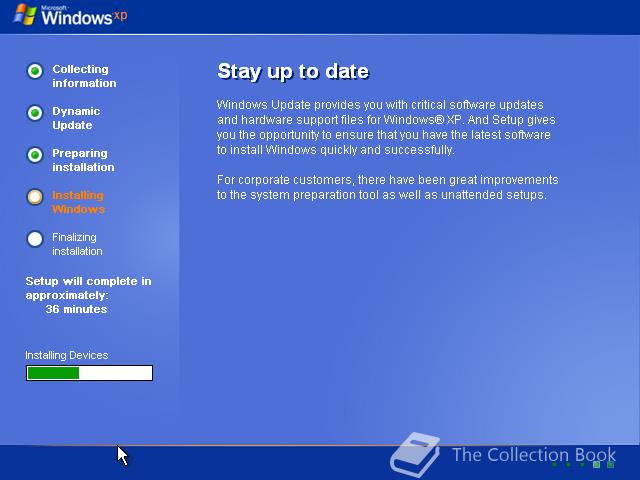Click the green Preparing installation step indicator
Screen dimensions: 640x480
point(35,155)
